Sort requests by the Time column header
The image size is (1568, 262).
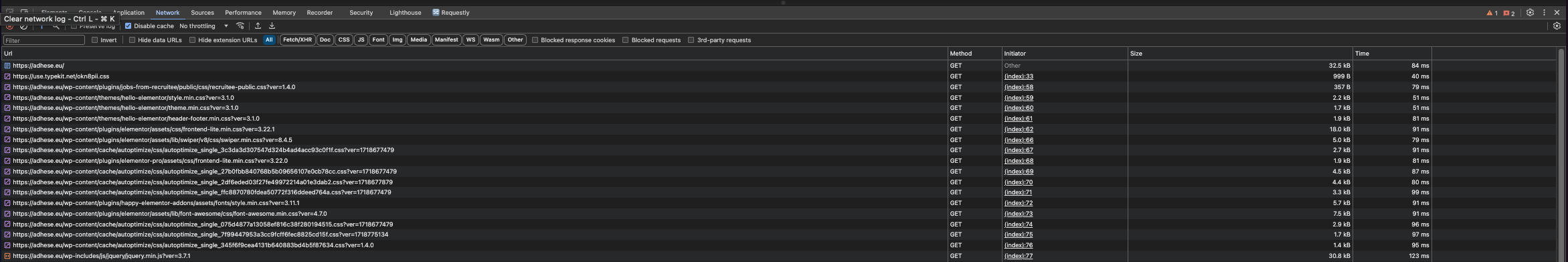tap(1392, 54)
